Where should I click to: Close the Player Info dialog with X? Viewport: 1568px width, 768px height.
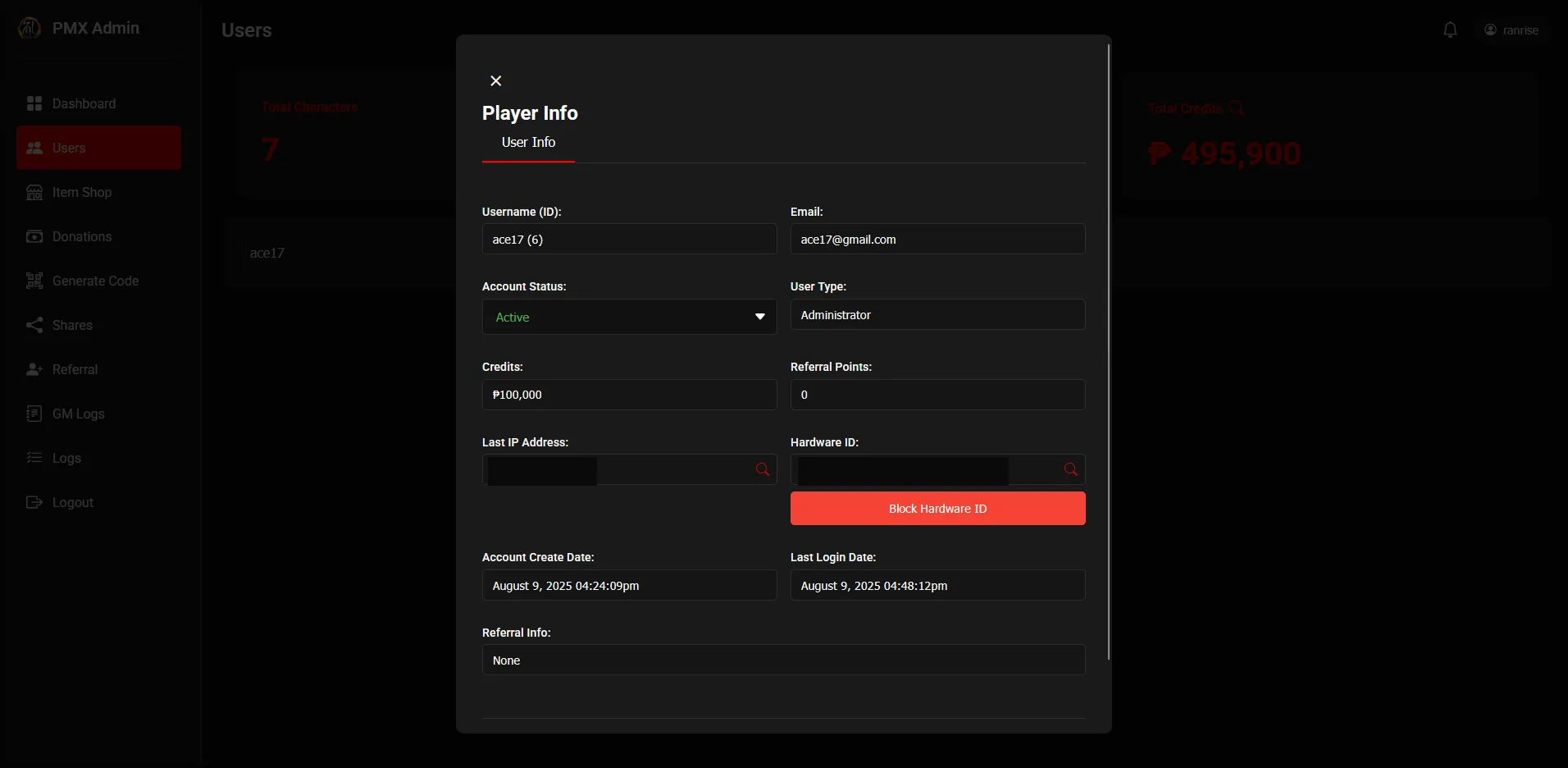pyautogui.click(x=495, y=80)
